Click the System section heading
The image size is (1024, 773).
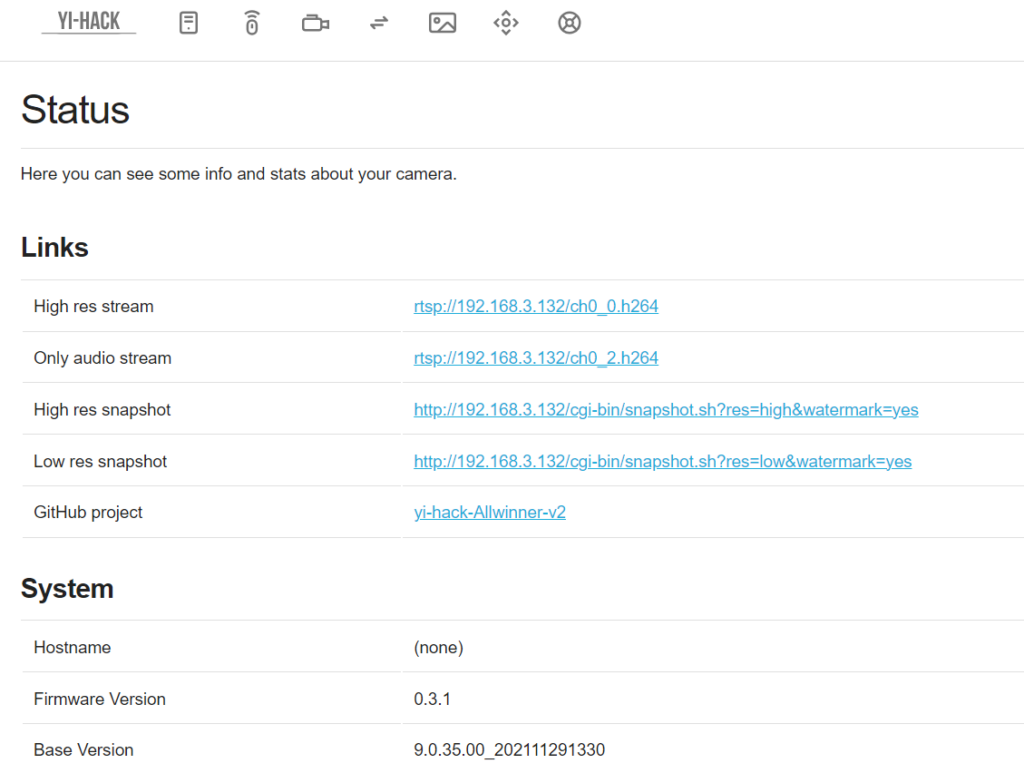pyautogui.click(x=67, y=589)
